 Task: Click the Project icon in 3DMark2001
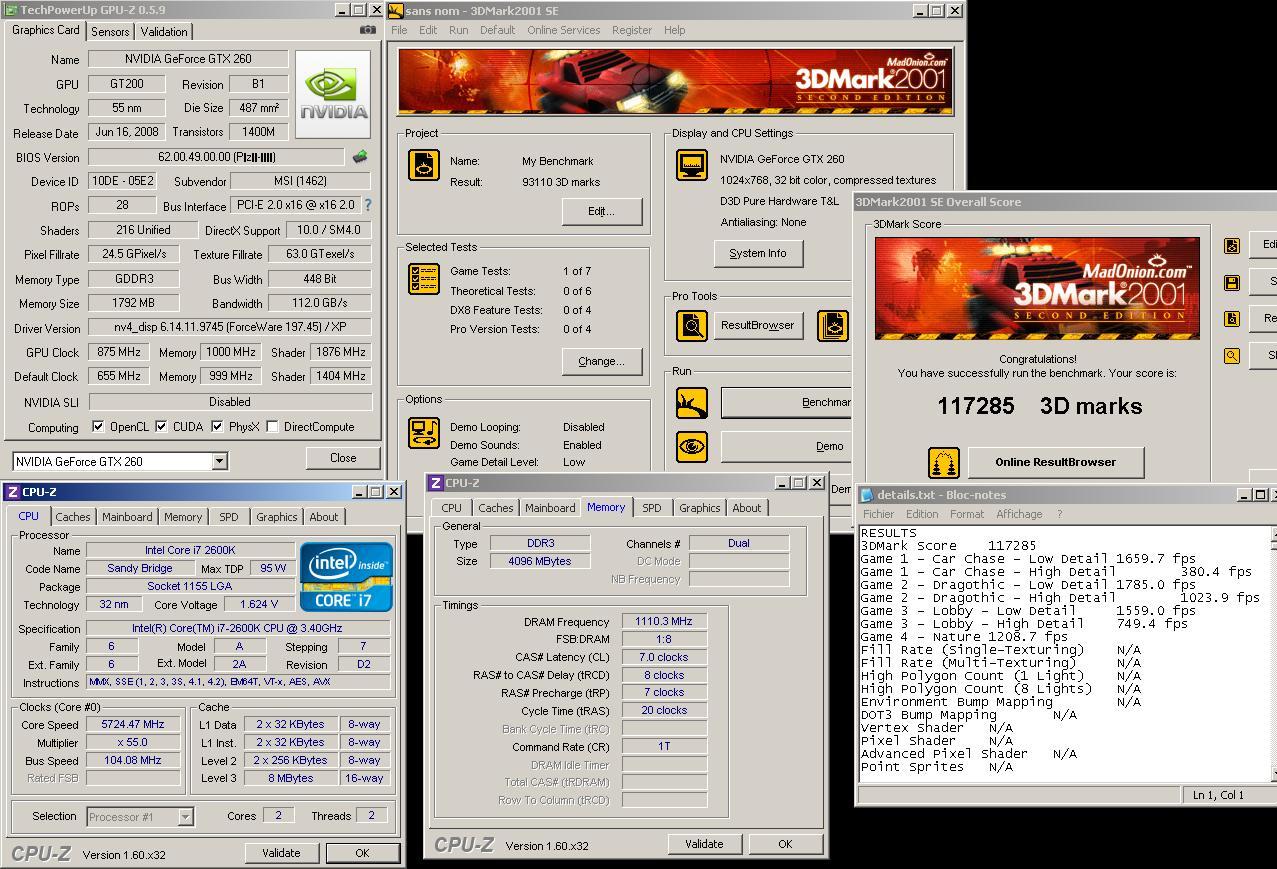tap(424, 165)
